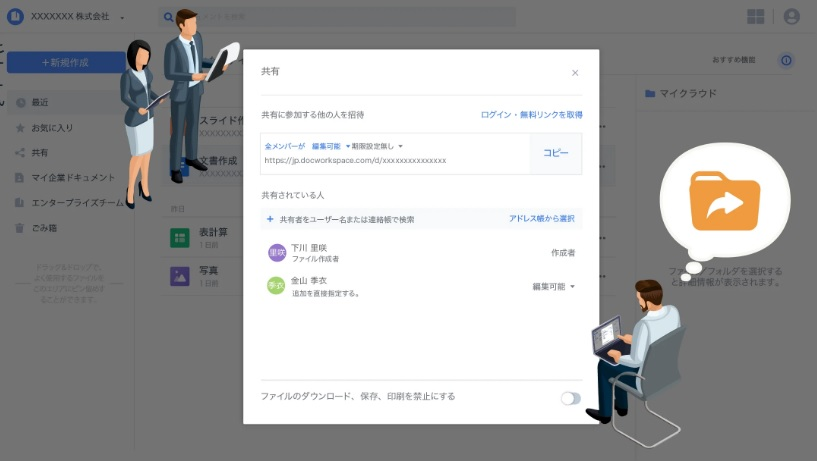The width and height of the screenshot is (817, 461).
Task: Open the link's 編集可能 permission dropdown
Action: tap(329, 146)
